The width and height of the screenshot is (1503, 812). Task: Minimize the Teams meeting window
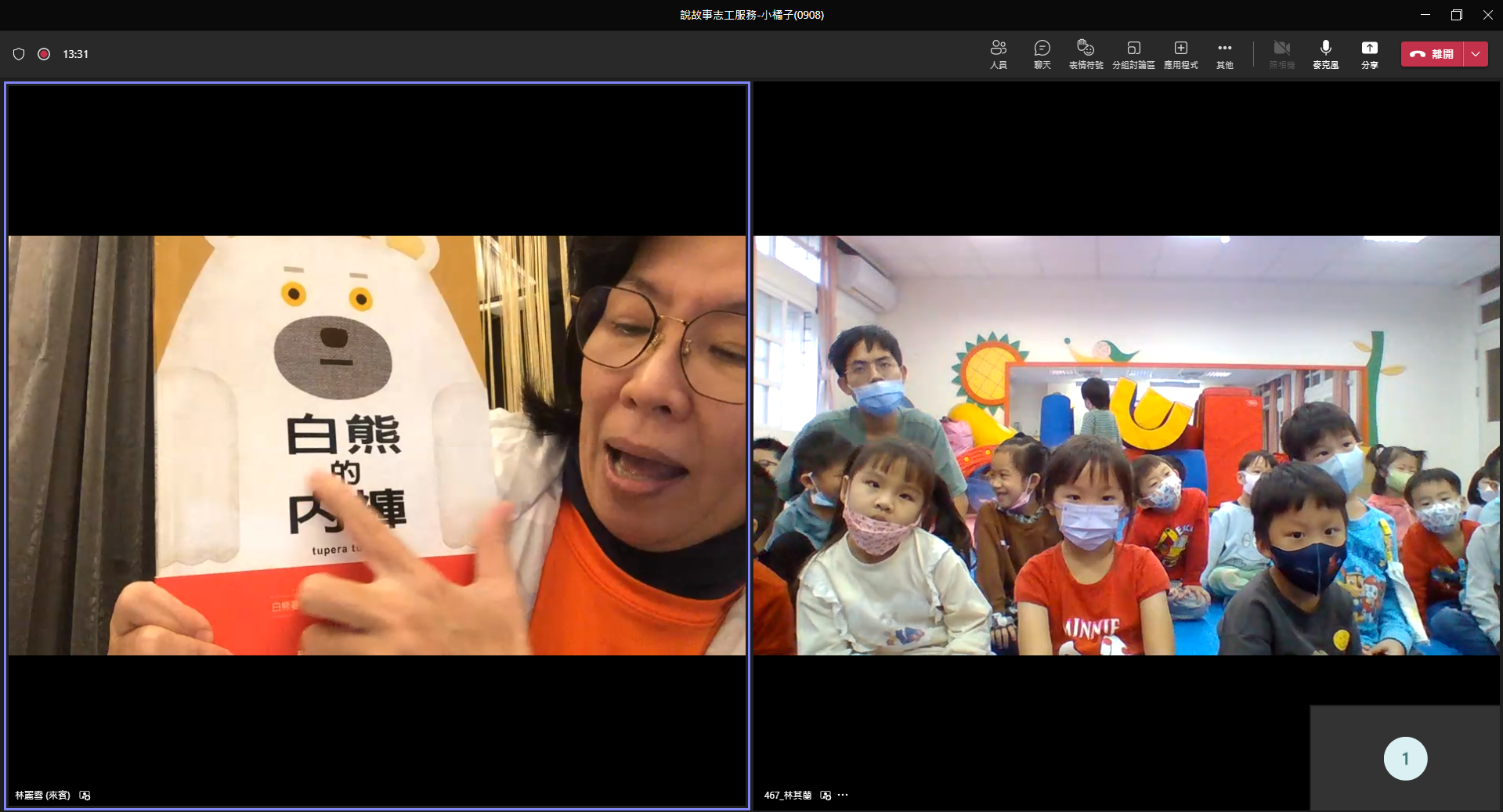1425,15
